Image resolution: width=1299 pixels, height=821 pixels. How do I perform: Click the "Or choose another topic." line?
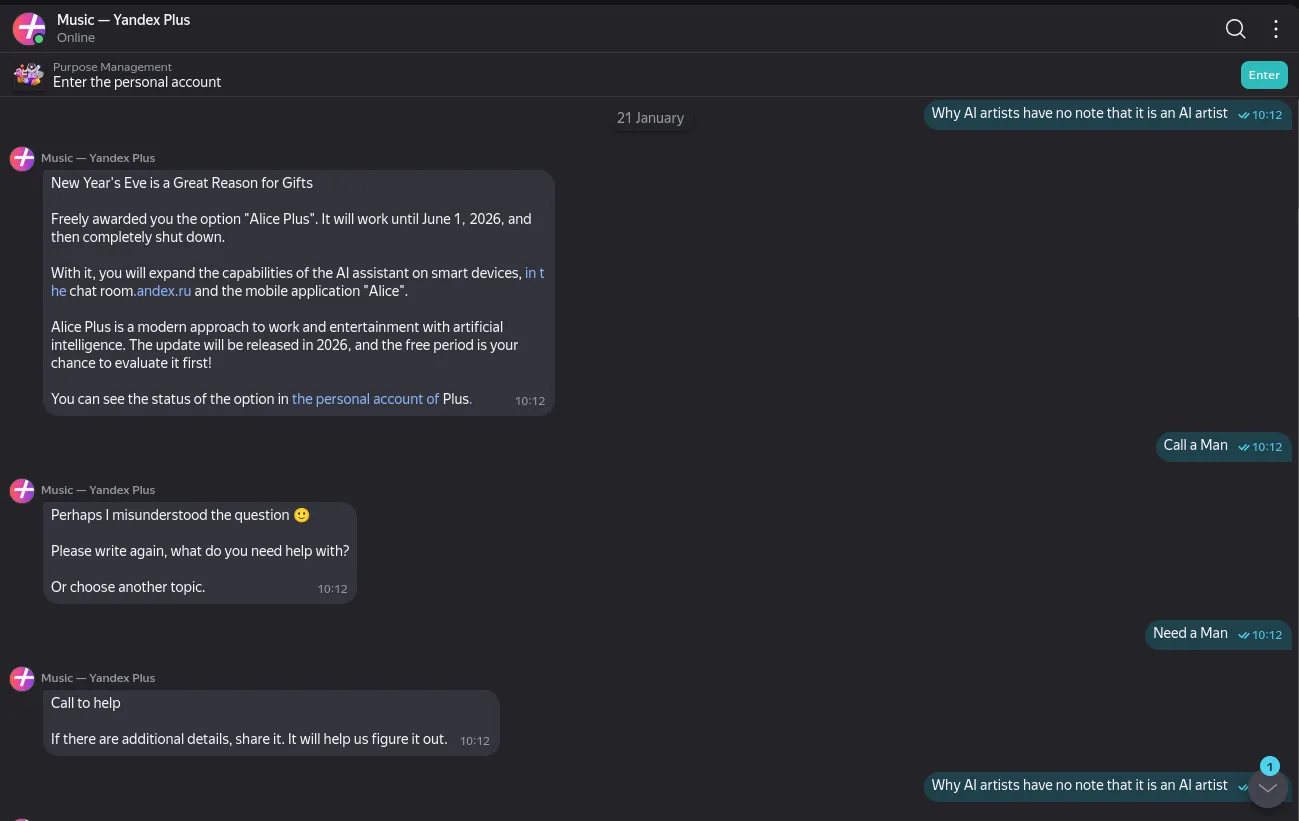coord(128,587)
